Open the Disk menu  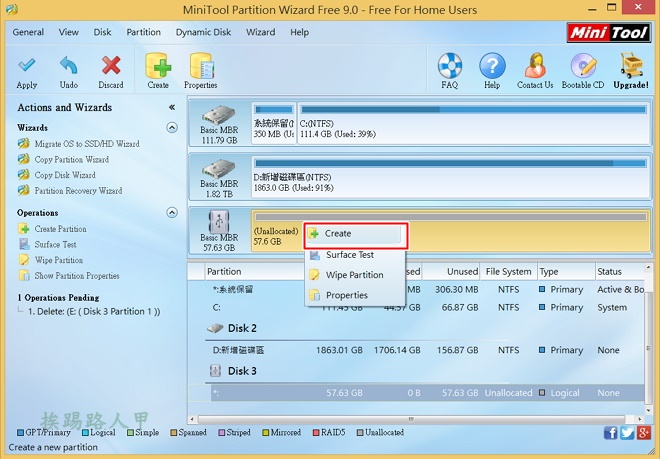coord(102,32)
